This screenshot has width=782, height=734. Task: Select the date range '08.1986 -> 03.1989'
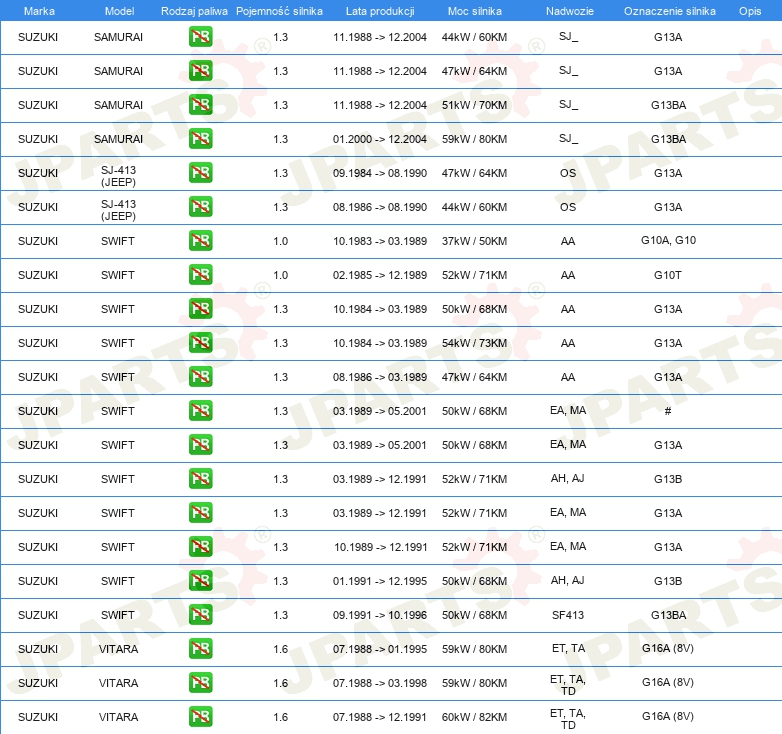point(380,377)
